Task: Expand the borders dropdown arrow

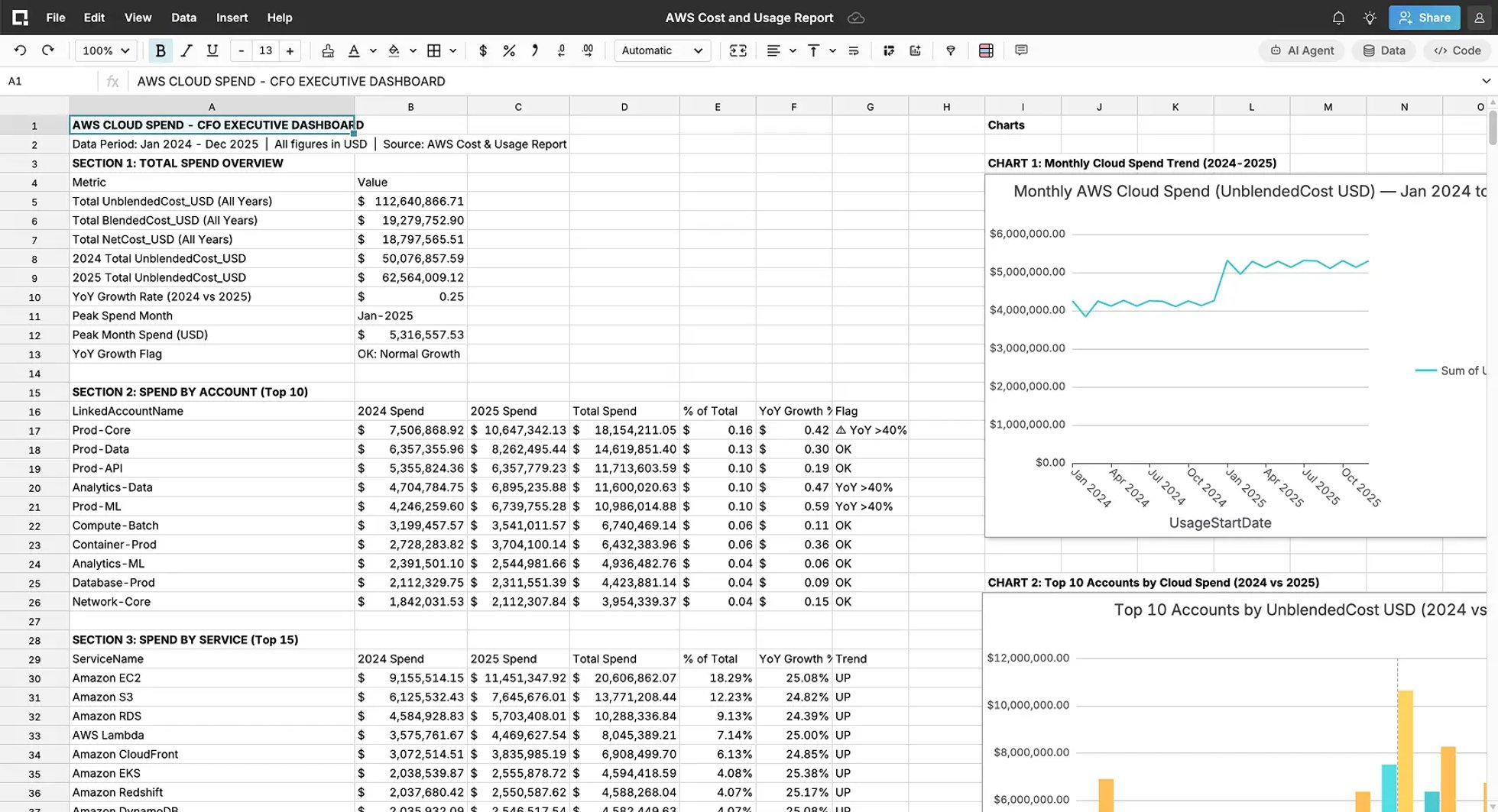Action: (452, 50)
